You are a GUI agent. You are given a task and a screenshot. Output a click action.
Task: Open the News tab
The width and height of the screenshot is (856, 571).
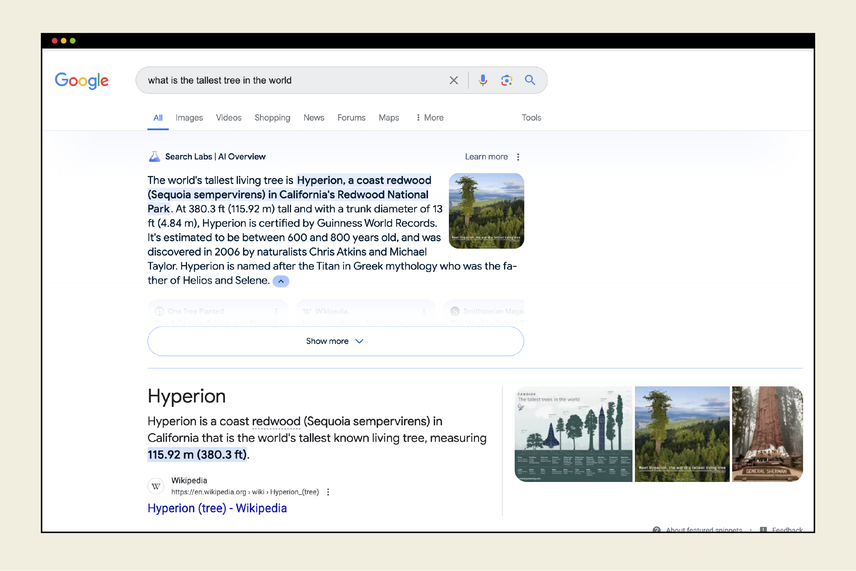pos(314,117)
